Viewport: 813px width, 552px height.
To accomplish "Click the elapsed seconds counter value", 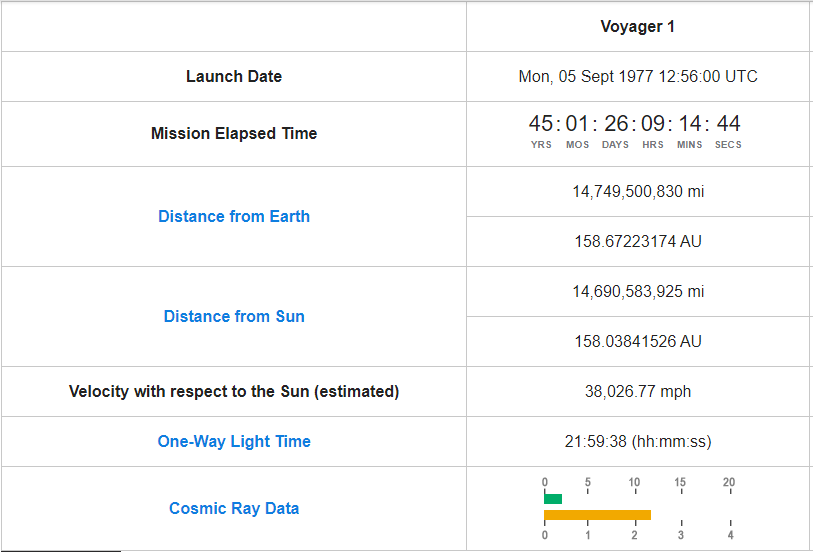I will tap(728, 124).
